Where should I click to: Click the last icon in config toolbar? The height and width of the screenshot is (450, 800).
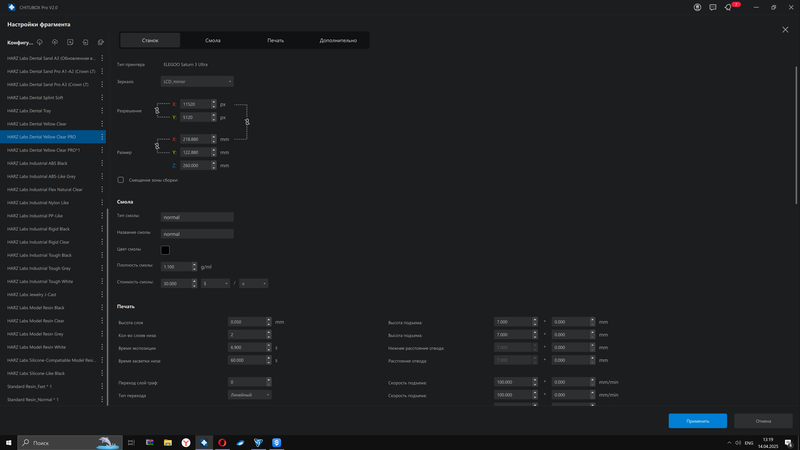click(x=101, y=43)
